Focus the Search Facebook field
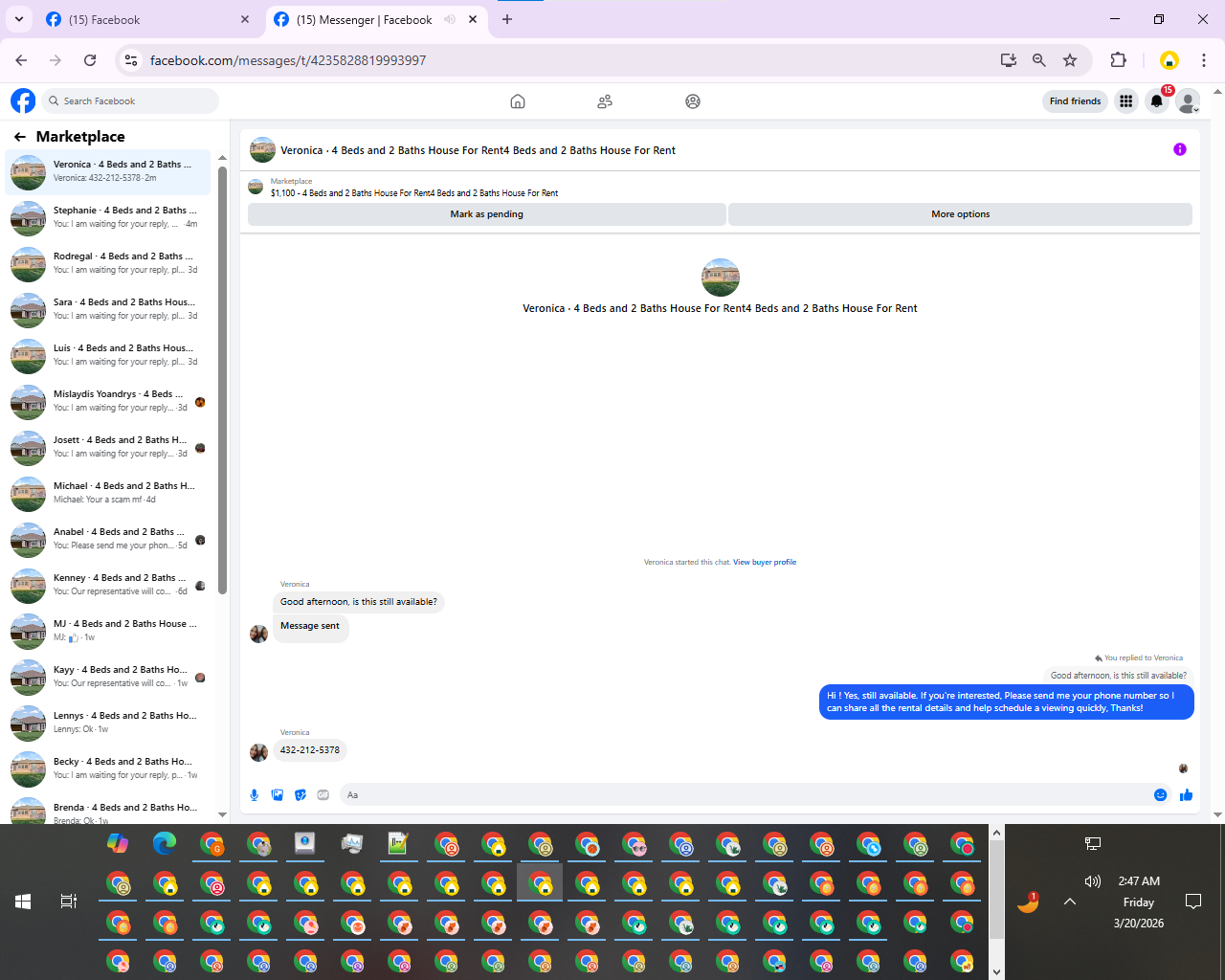 (x=131, y=101)
